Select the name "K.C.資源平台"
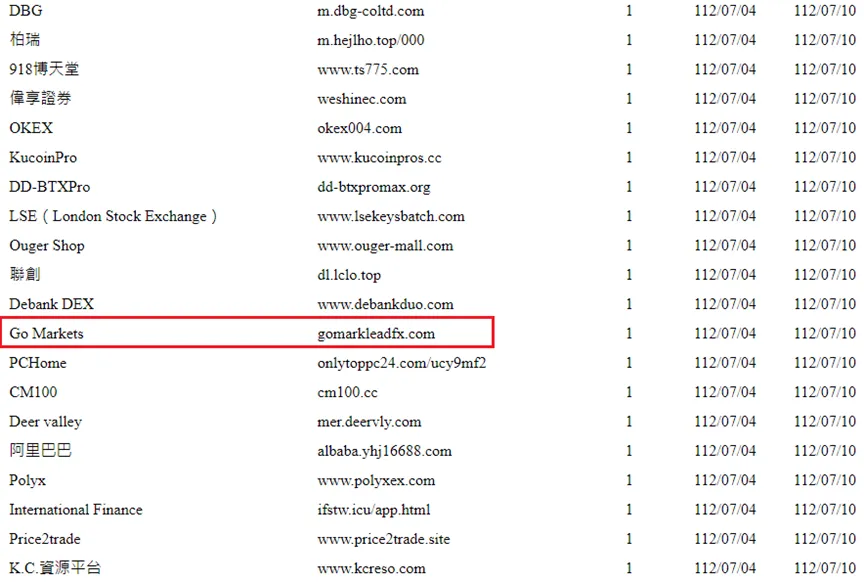Image resolution: width=864 pixels, height=582 pixels. point(55,568)
